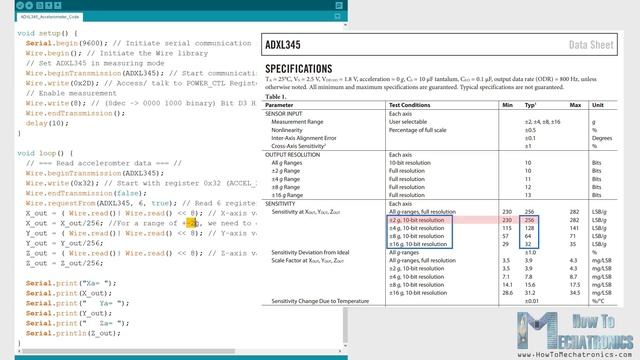Click the 'Inter-Axis Alignment Error' row
This screenshot has height=360, width=640.
click(304, 138)
